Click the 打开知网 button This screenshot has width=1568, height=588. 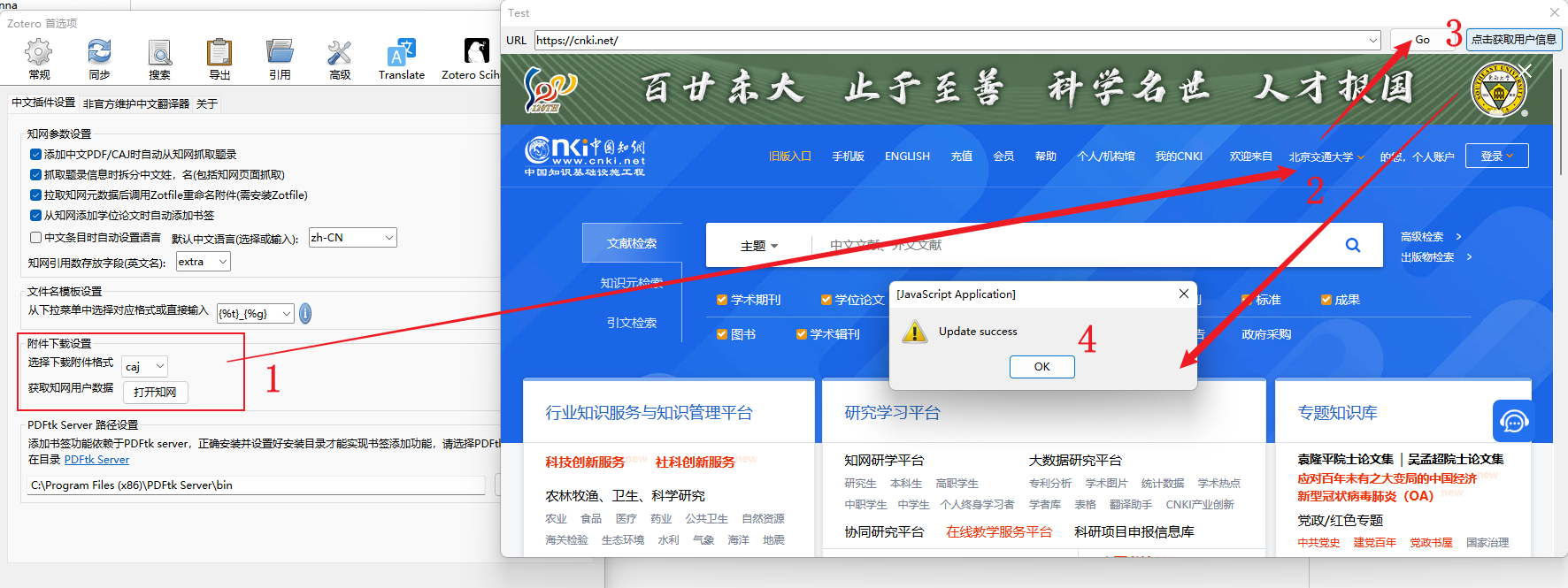tap(155, 392)
